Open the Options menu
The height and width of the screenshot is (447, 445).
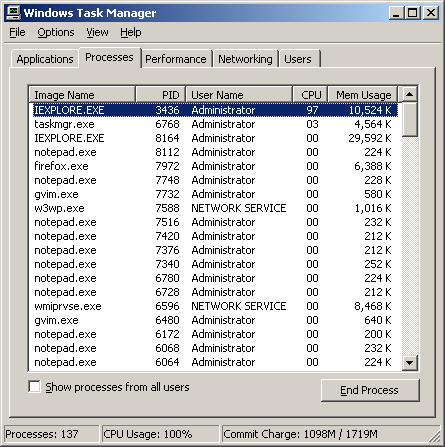pos(56,32)
